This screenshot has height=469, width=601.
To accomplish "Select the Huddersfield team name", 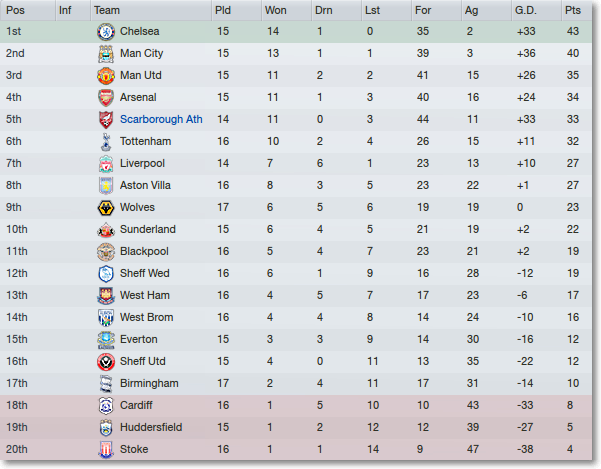I will [151, 427].
